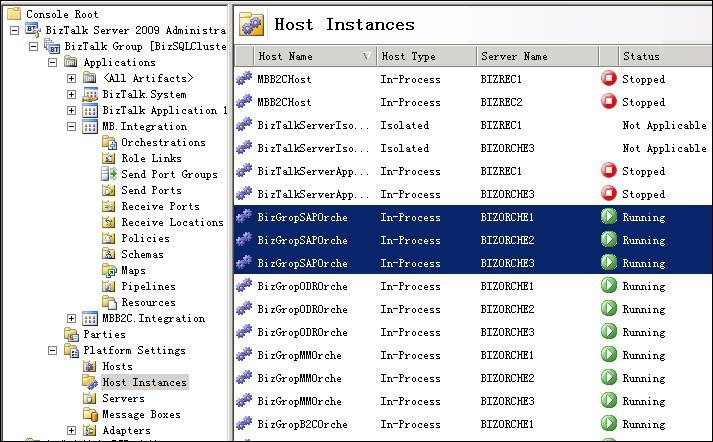Screen dimensions: 713x442
Task: Collapse the BizTalk Group node
Action: pos(33,46)
